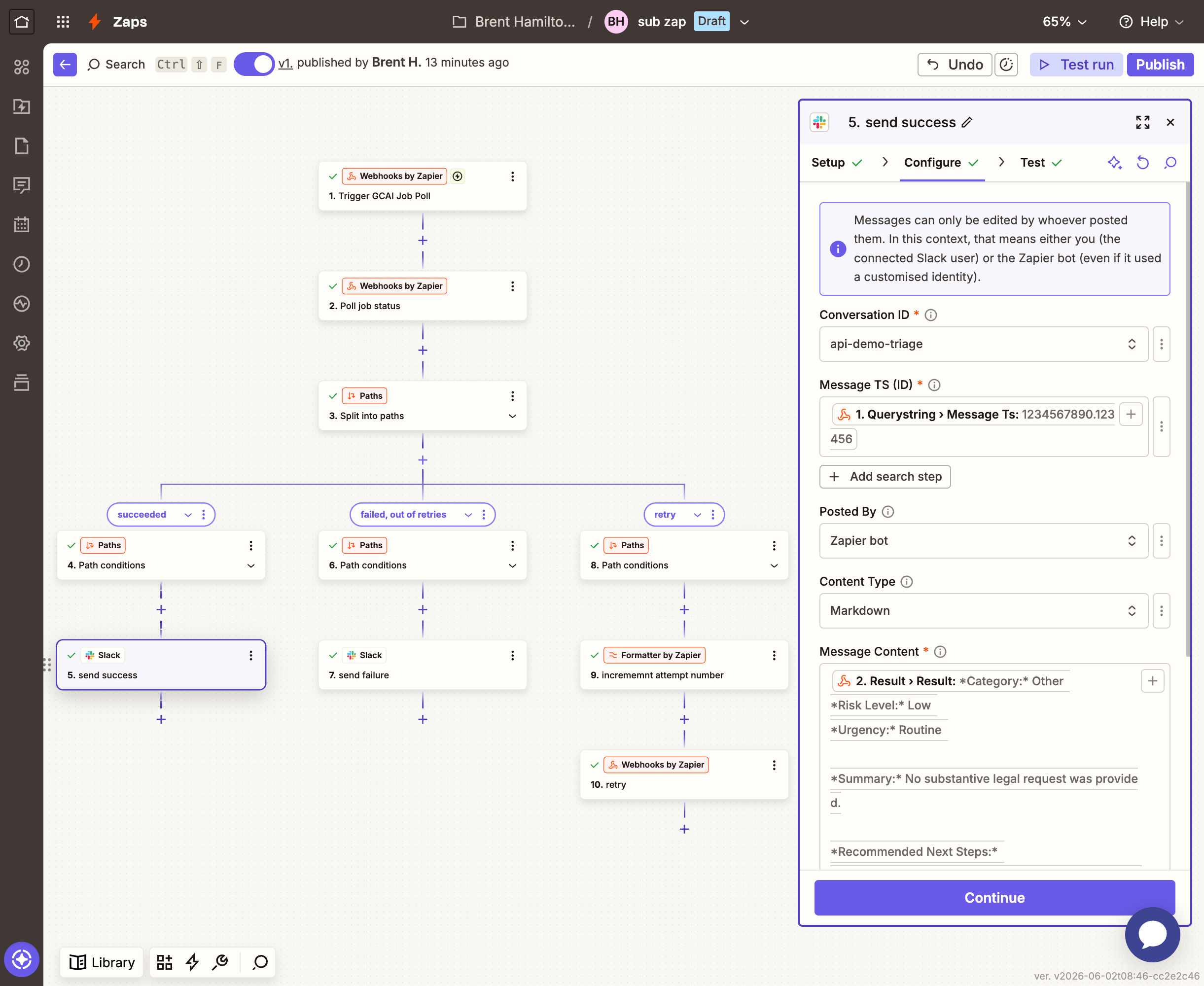Click the panel search magnifier icon
Viewport: 1204px width, 986px height.
[1170, 163]
